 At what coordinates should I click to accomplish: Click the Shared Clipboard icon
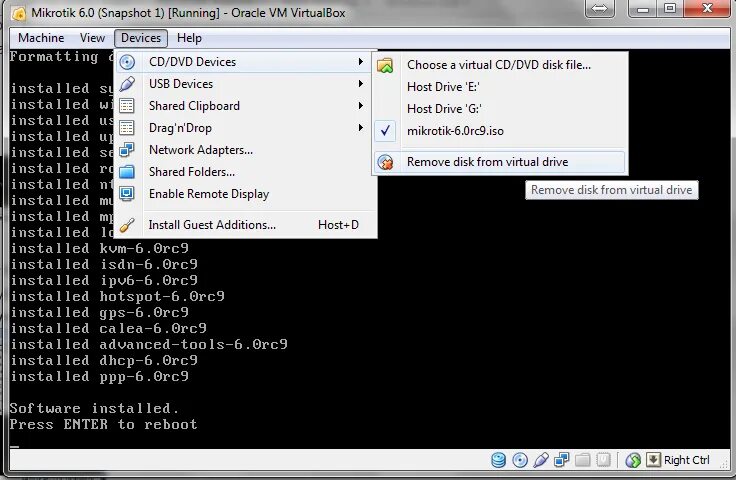pyautogui.click(x=127, y=106)
